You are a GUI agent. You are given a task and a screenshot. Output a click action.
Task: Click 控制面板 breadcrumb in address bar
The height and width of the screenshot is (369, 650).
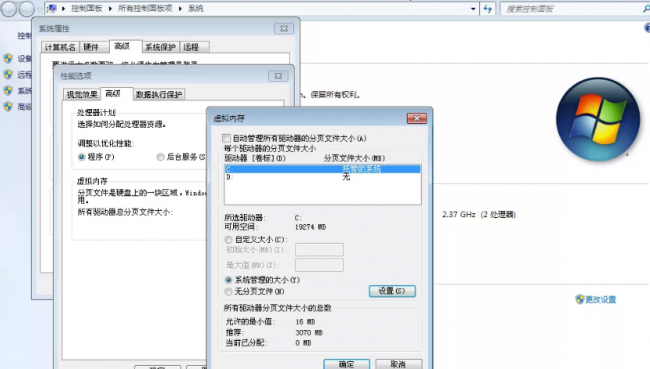click(x=87, y=8)
